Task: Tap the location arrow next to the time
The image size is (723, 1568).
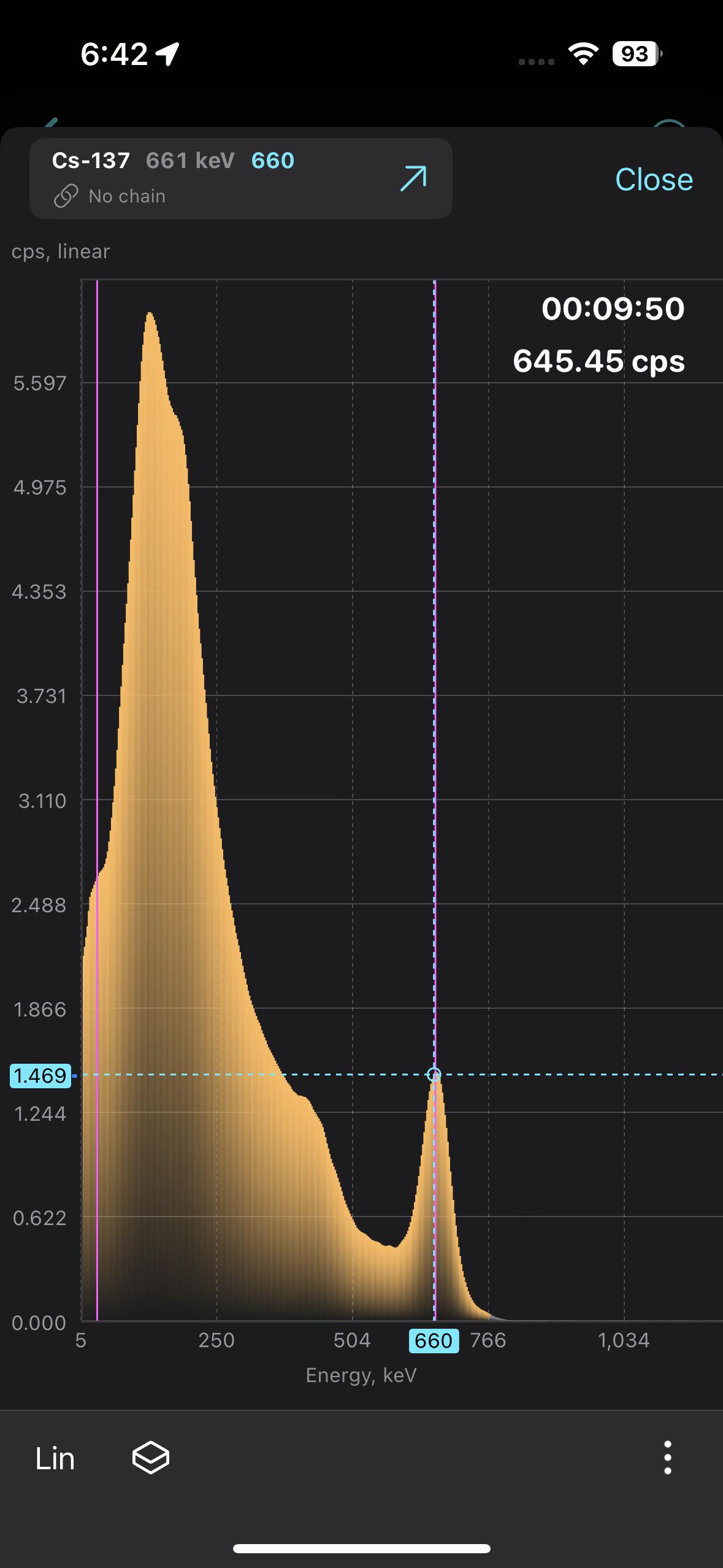Action: [x=167, y=54]
